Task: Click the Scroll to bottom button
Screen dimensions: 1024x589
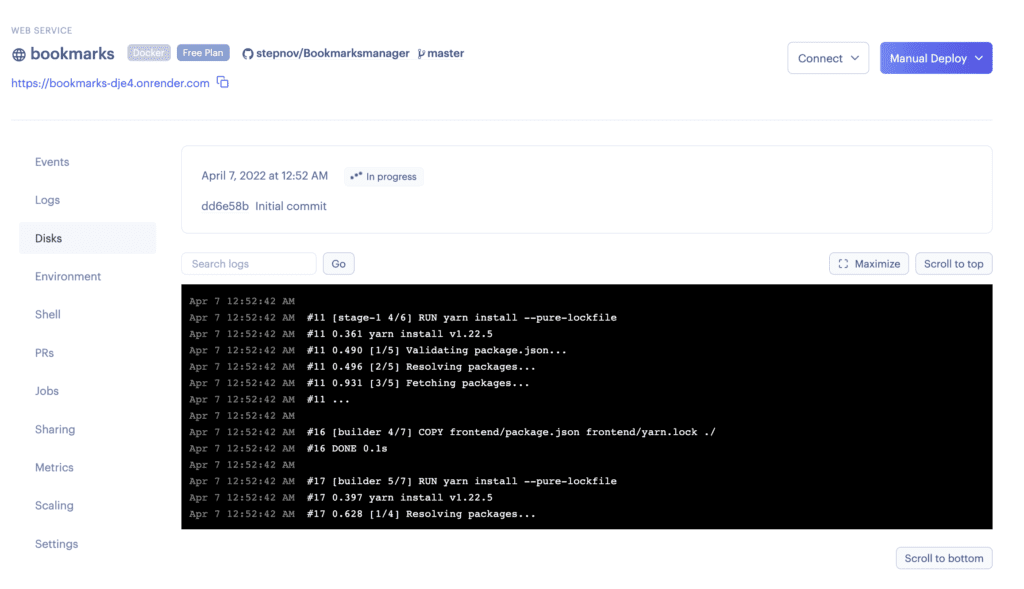Action: 944,558
